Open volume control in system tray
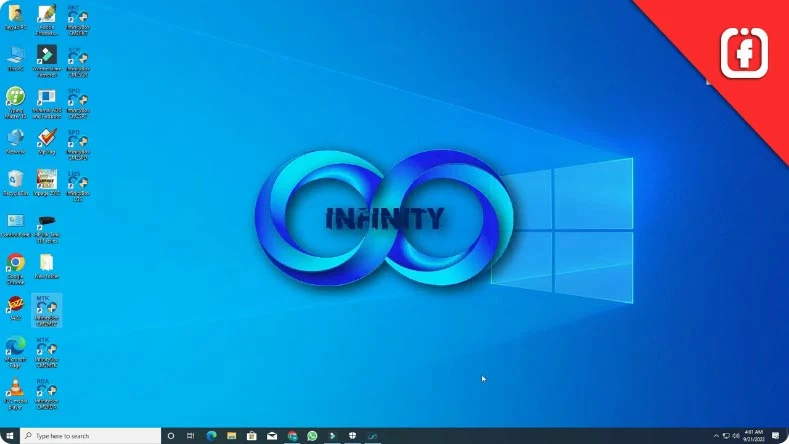Screen dimensions: 789x444 pyautogui.click(x=736, y=436)
